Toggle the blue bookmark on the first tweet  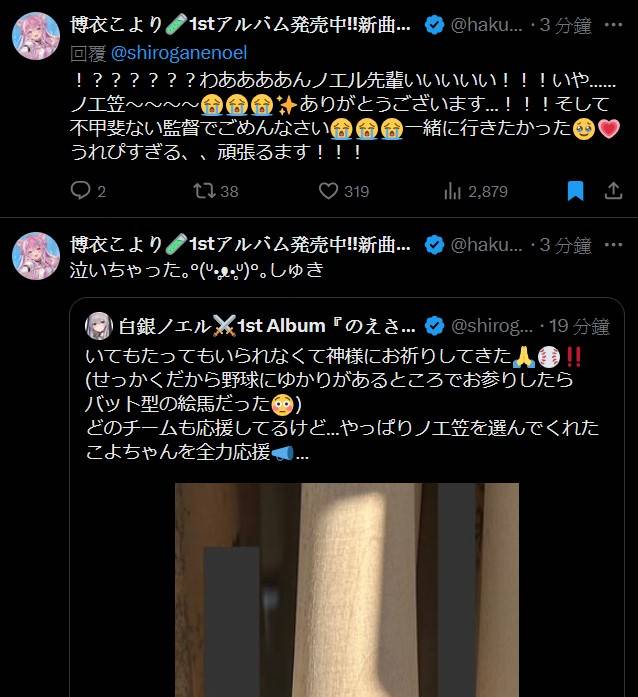pyautogui.click(x=576, y=191)
